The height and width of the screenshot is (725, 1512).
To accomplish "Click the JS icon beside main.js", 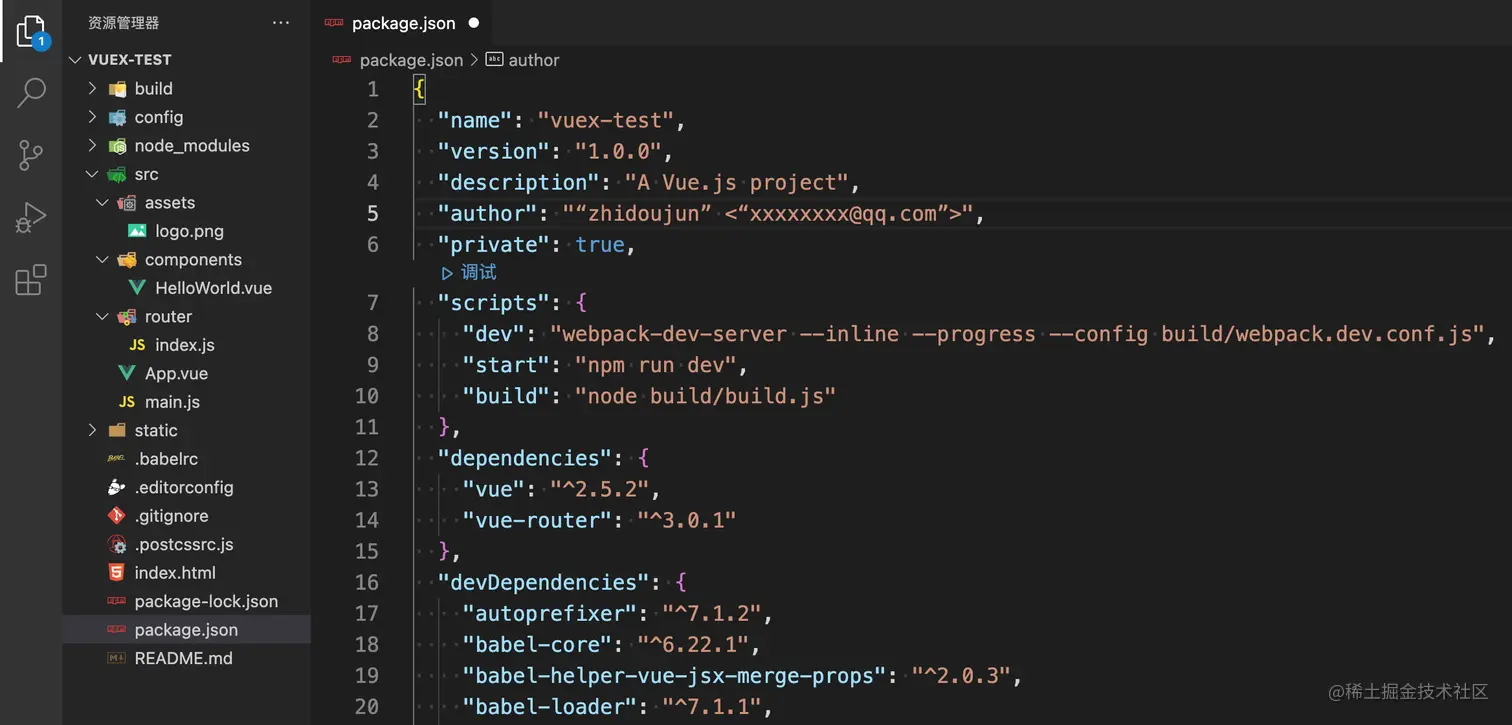I will (127, 402).
